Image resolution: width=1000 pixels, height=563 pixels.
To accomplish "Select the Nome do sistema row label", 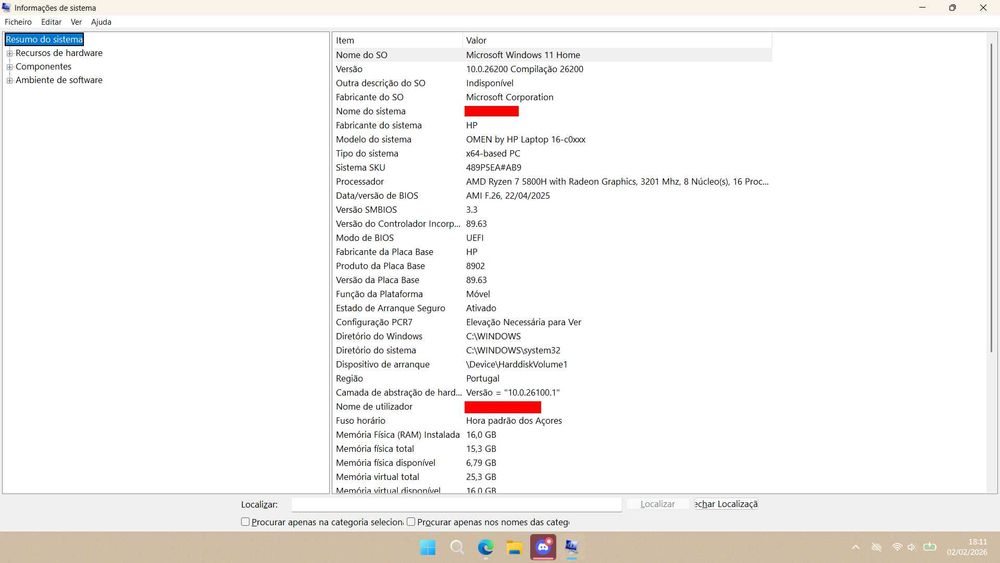I will (x=371, y=111).
